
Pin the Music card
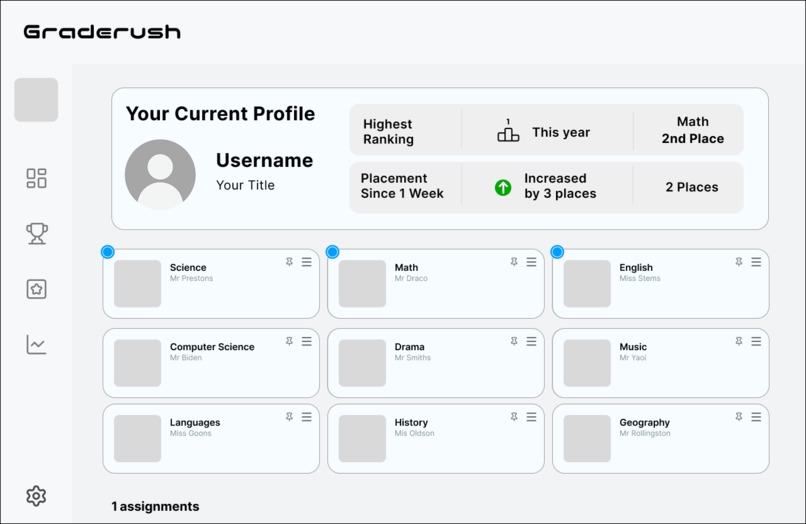[739, 341]
